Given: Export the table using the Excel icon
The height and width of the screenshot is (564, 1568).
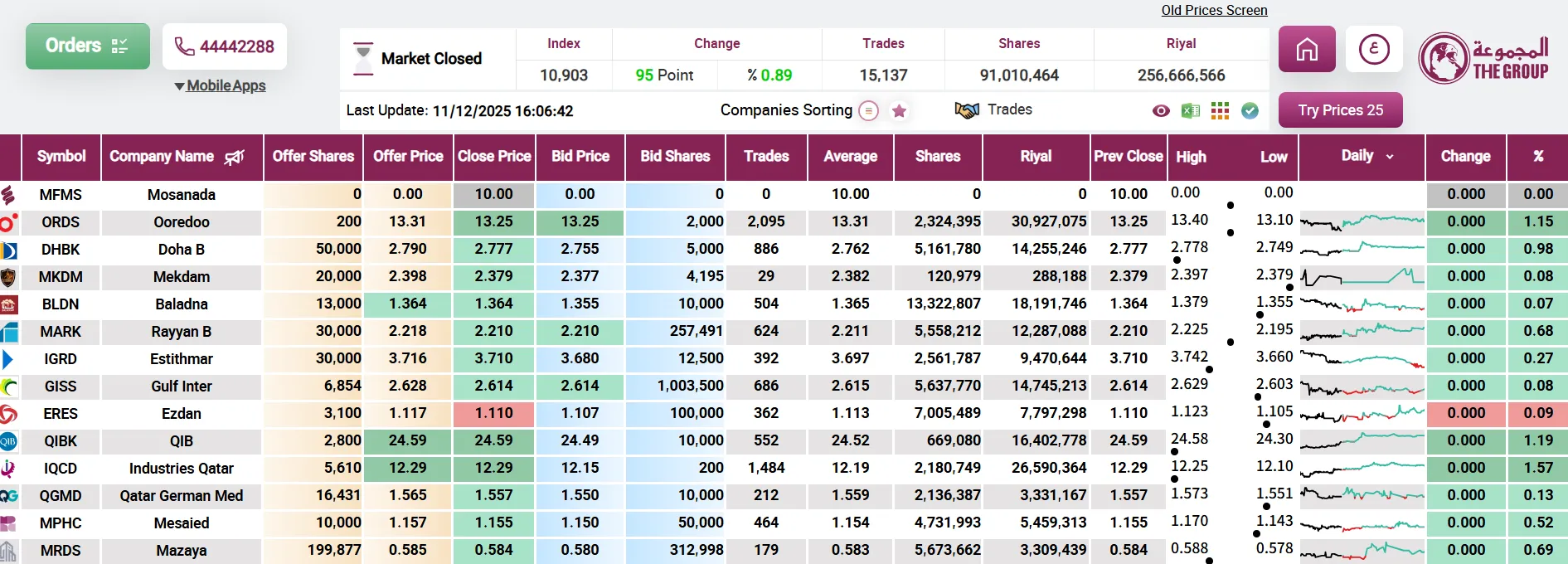Looking at the screenshot, I should 1191,111.
